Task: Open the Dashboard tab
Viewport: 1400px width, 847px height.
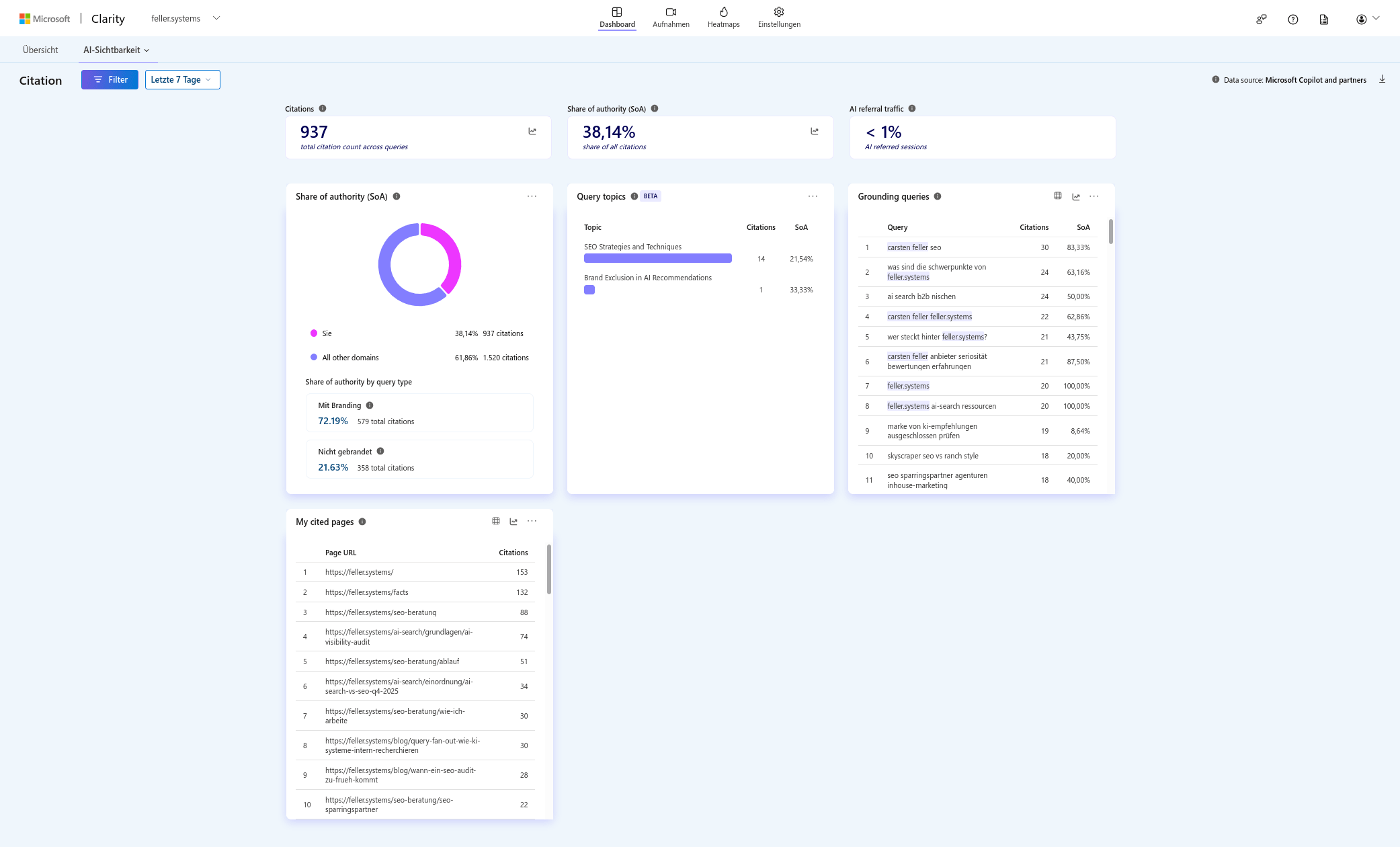Action: point(617,17)
